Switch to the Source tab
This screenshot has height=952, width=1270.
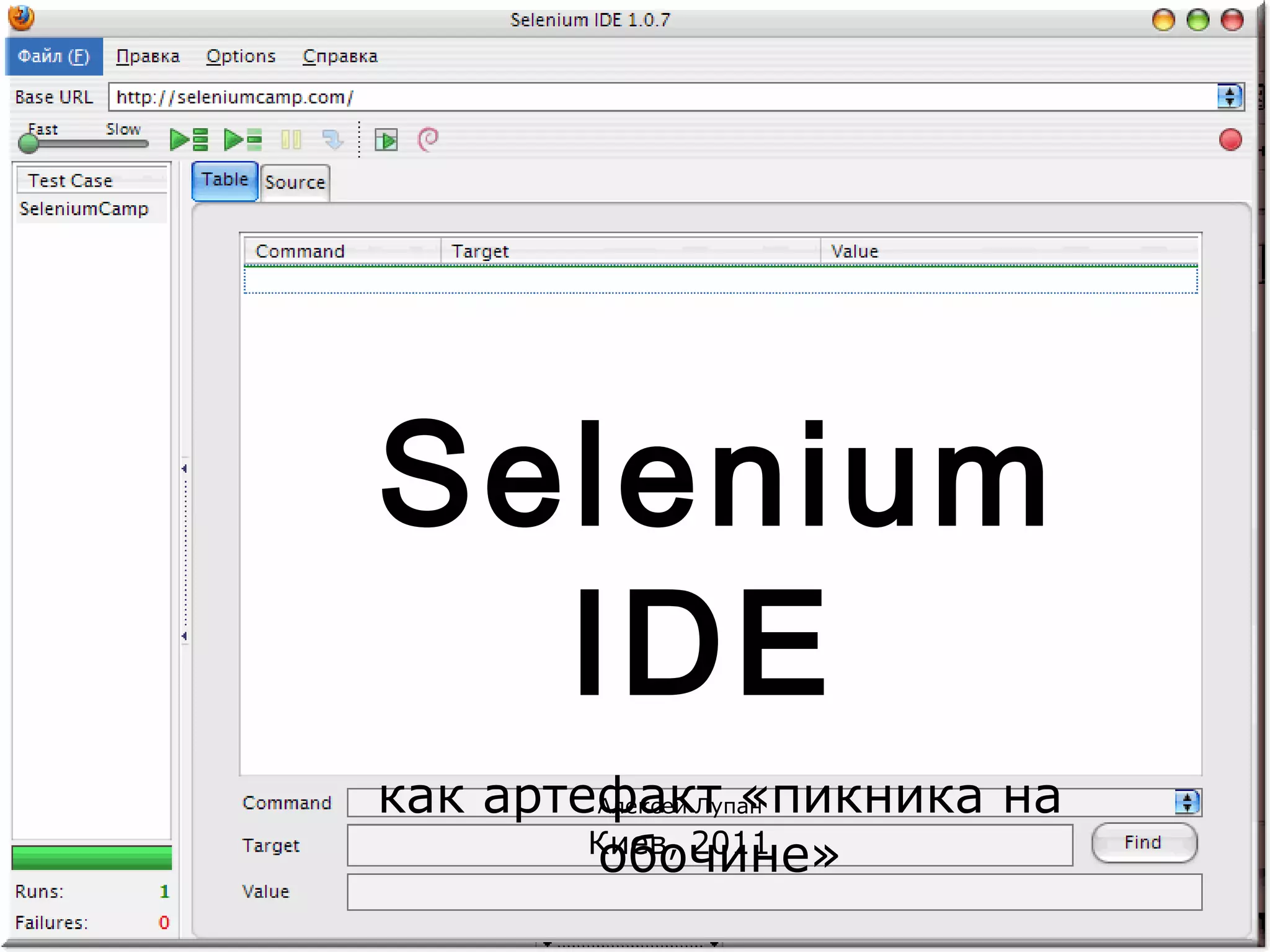pos(295,182)
